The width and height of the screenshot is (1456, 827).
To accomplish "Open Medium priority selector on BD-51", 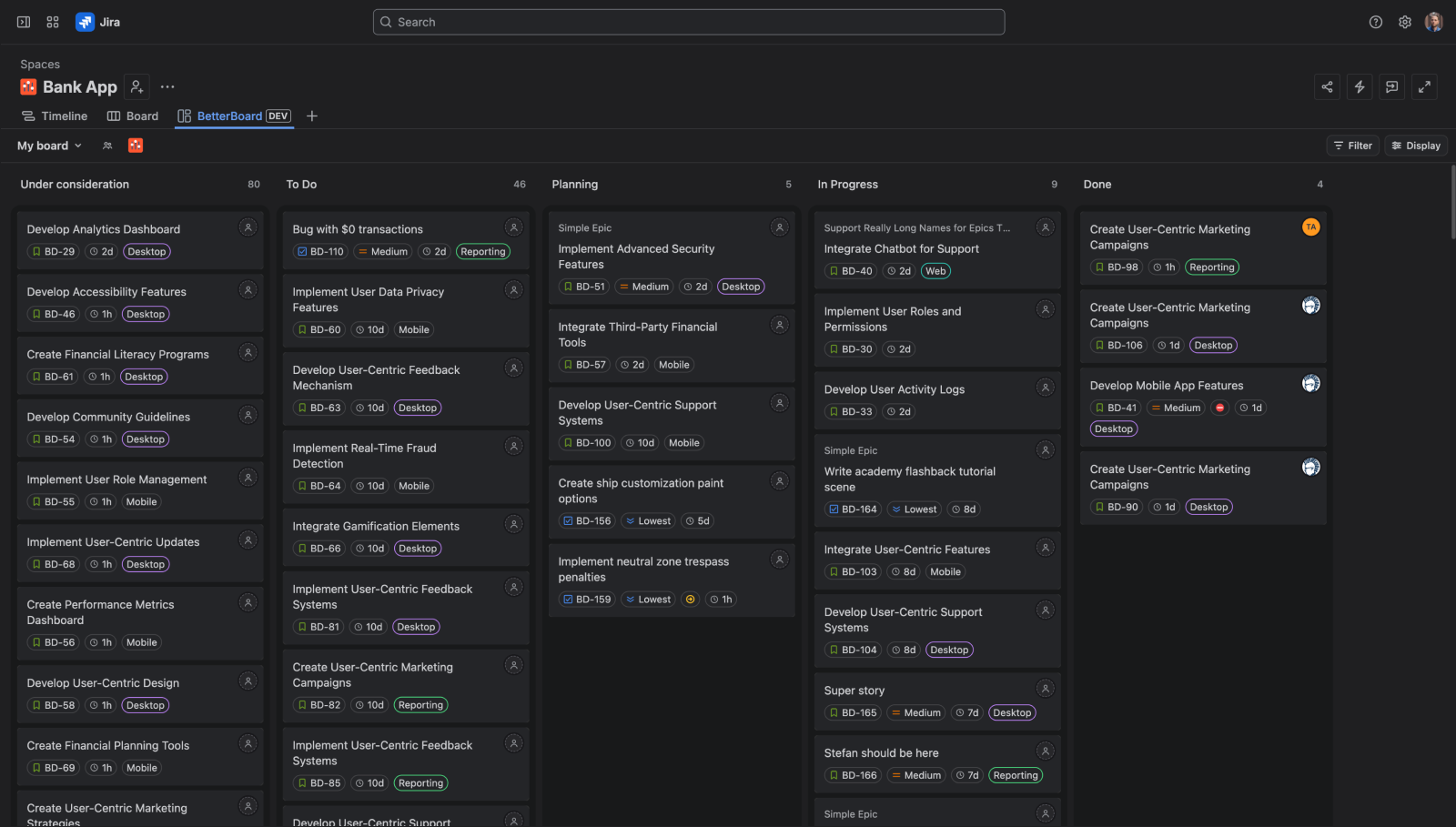I will 643,287.
